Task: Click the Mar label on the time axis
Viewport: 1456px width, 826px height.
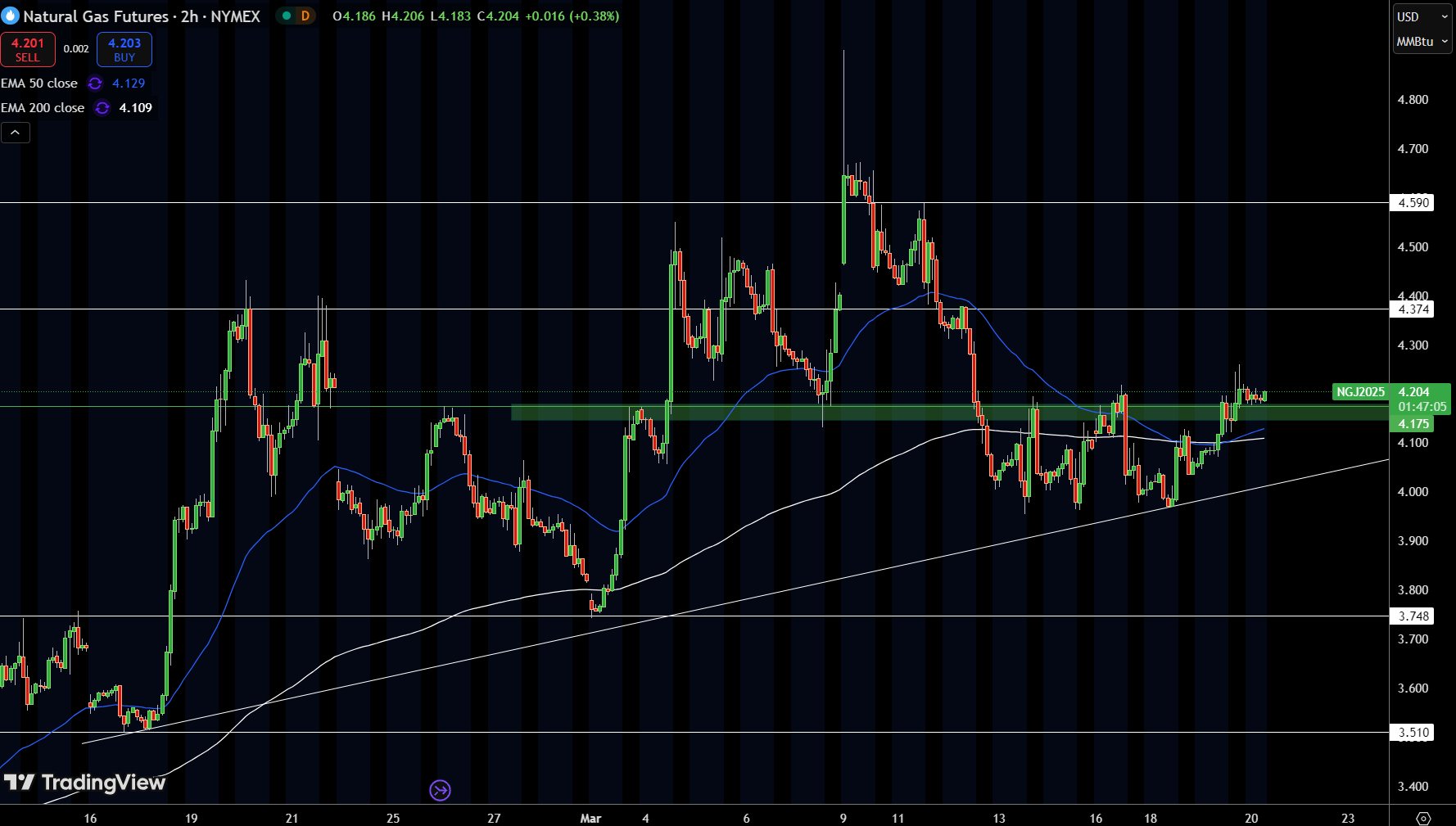Action: tap(590, 819)
